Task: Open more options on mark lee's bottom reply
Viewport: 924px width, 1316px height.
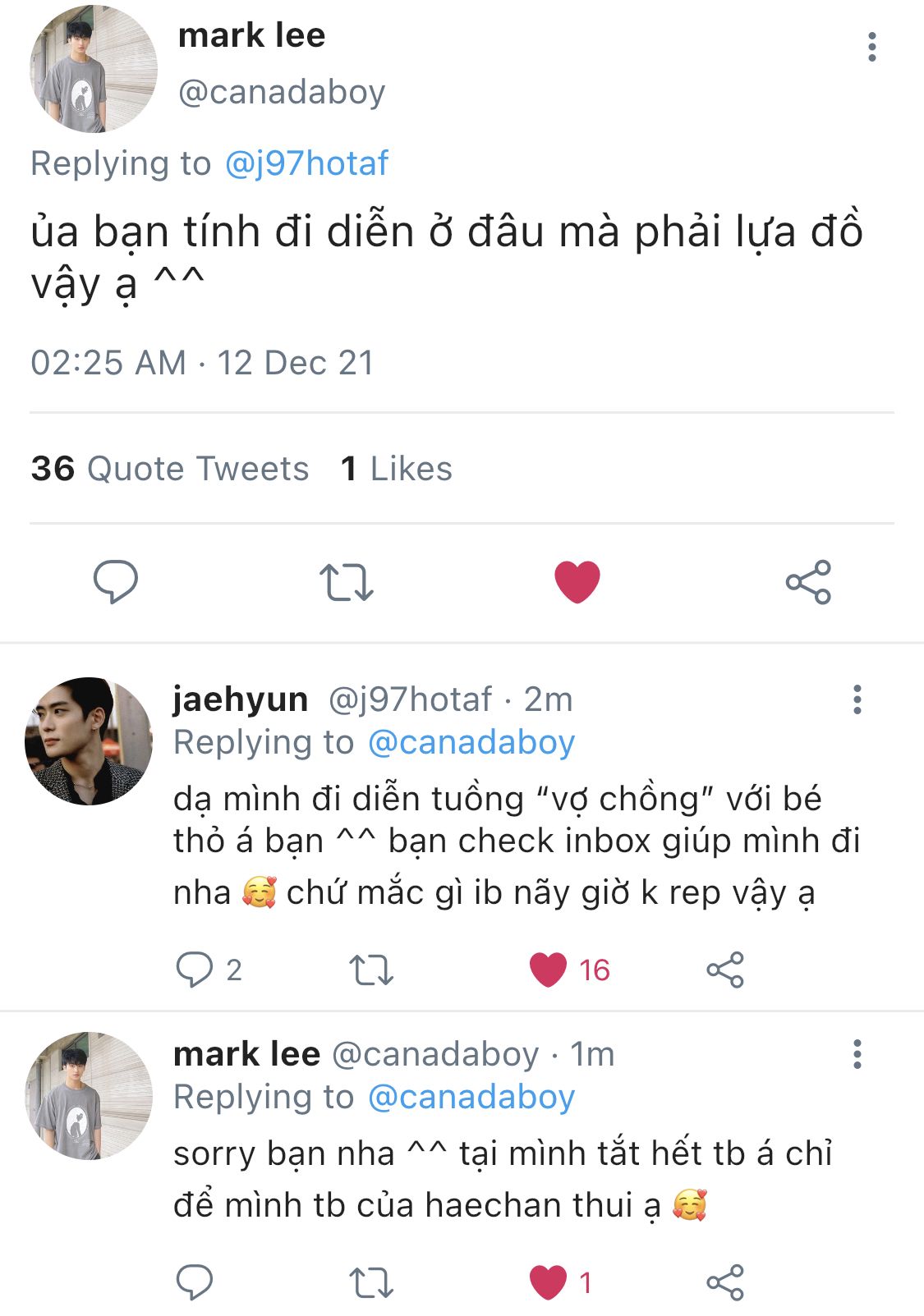Action: coord(857,1054)
